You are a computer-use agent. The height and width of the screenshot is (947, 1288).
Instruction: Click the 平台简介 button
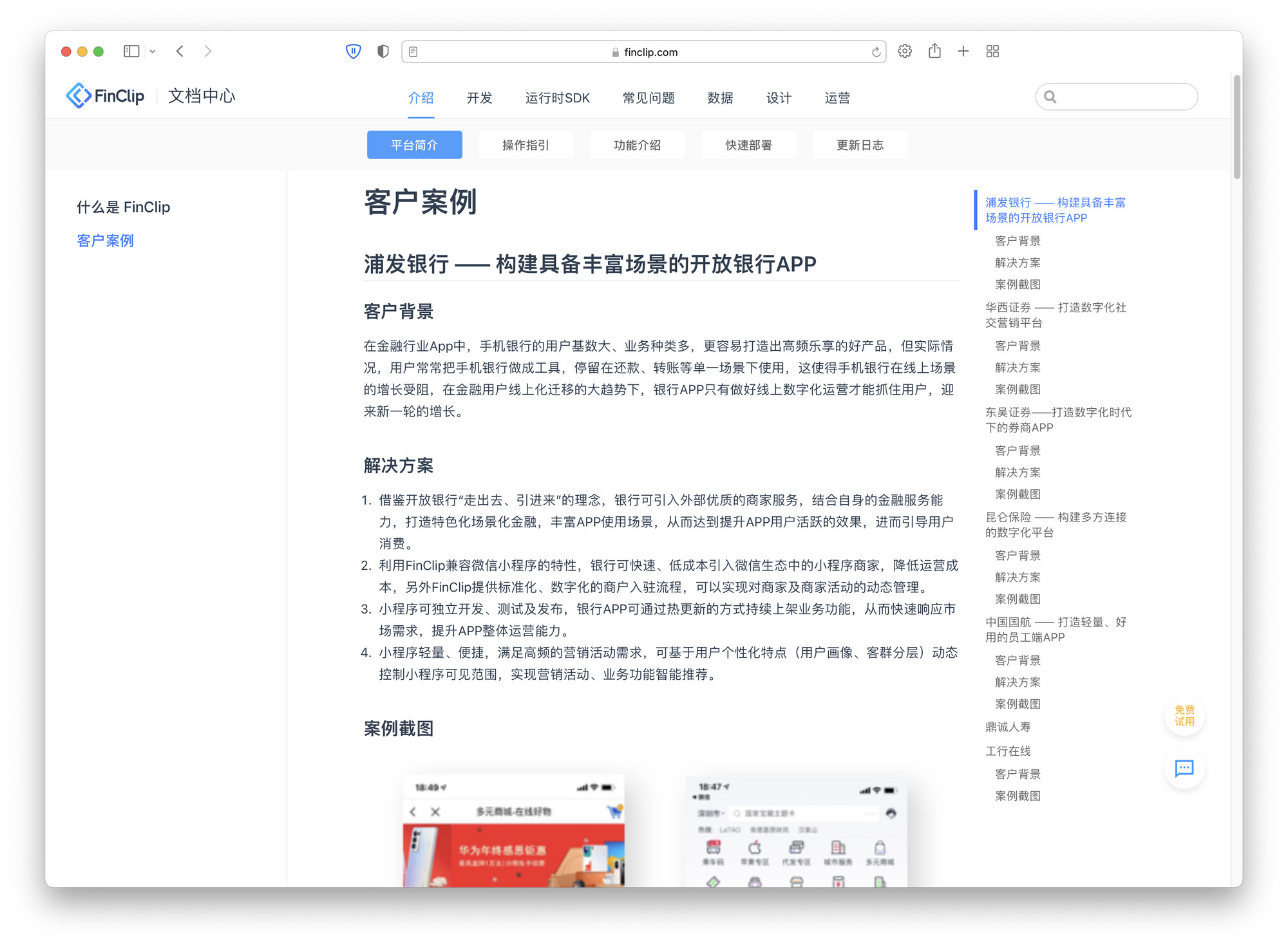[x=415, y=145]
